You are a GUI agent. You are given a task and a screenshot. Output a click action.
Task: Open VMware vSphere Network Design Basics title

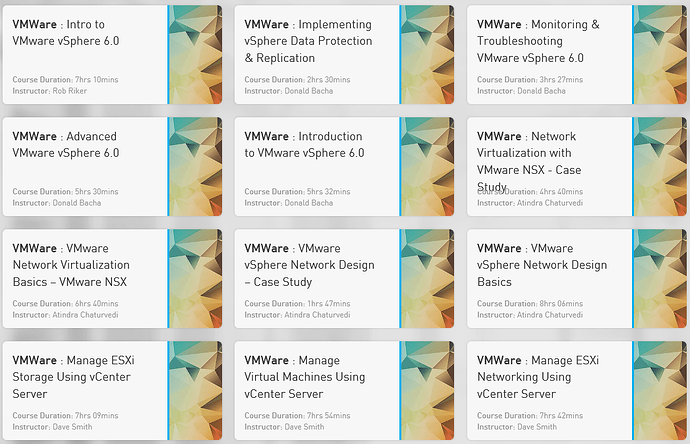point(542,265)
